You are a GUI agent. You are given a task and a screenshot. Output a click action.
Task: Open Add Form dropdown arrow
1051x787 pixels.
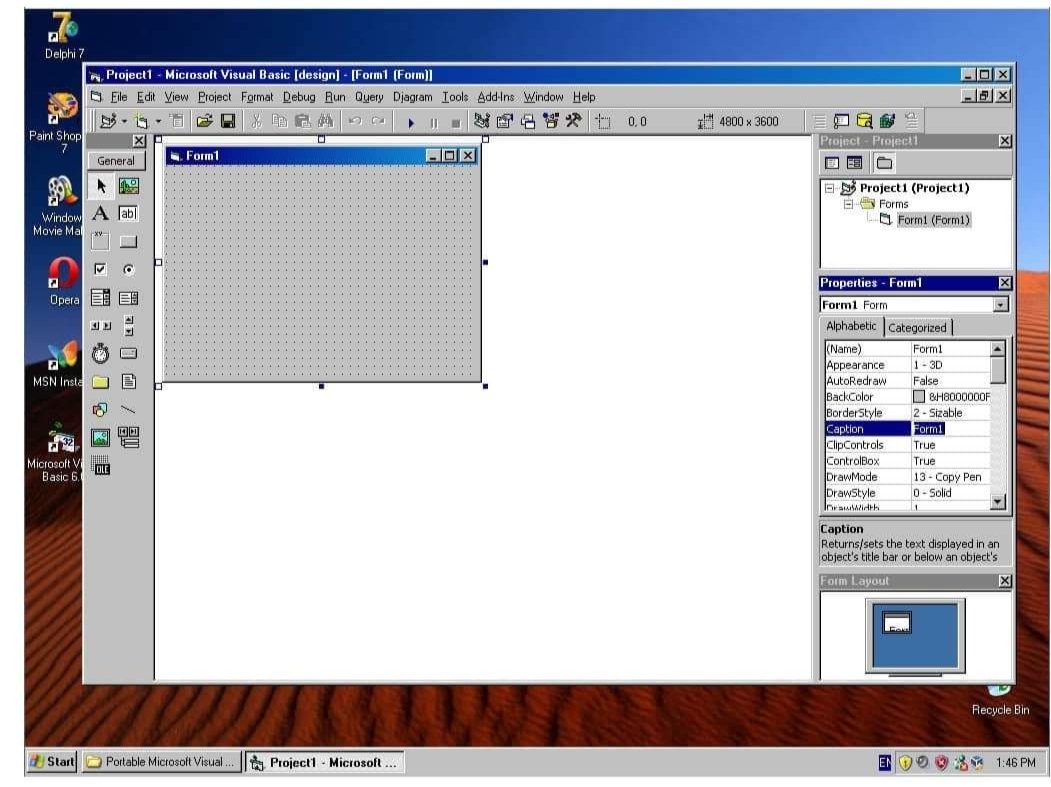pos(158,122)
